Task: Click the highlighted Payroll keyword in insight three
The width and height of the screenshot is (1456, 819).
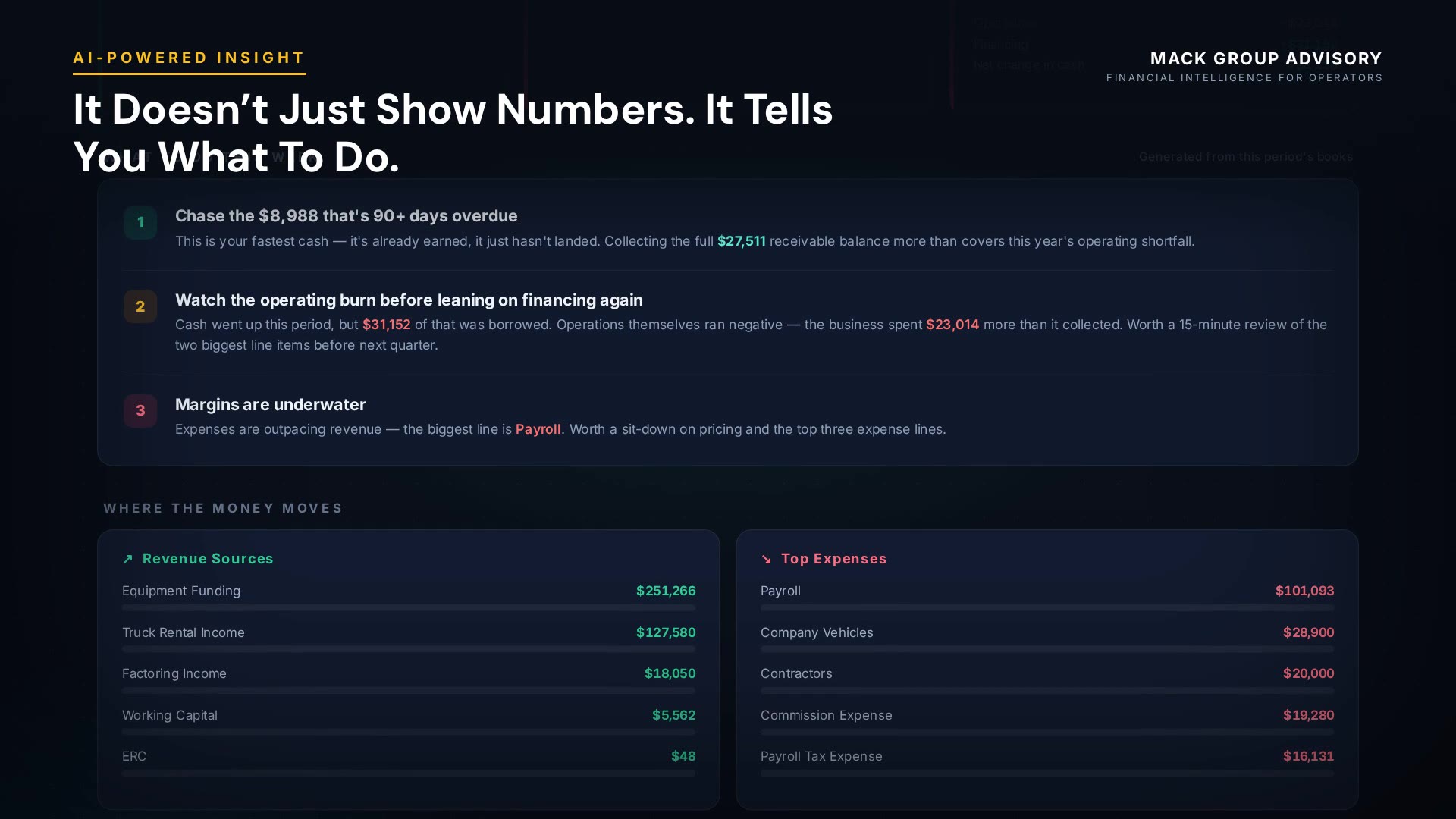Action: (538, 429)
